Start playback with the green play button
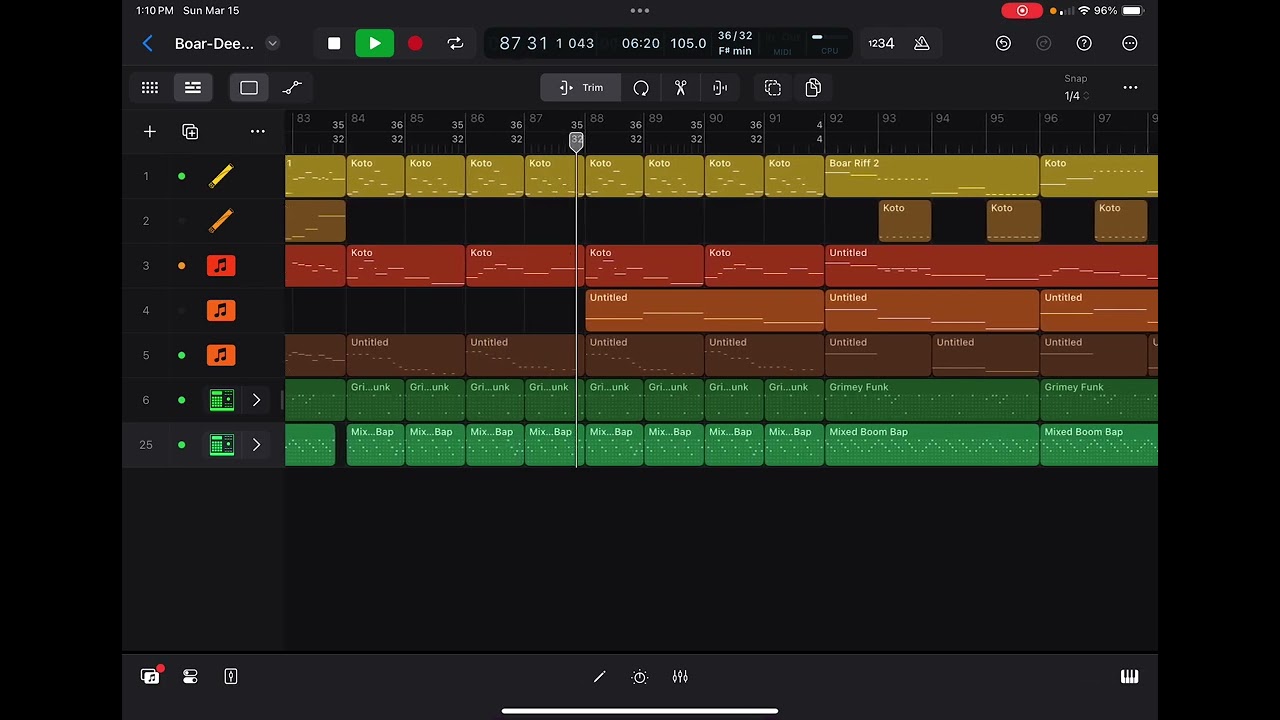Screen dimensions: 1280x720 click(374, 44)
